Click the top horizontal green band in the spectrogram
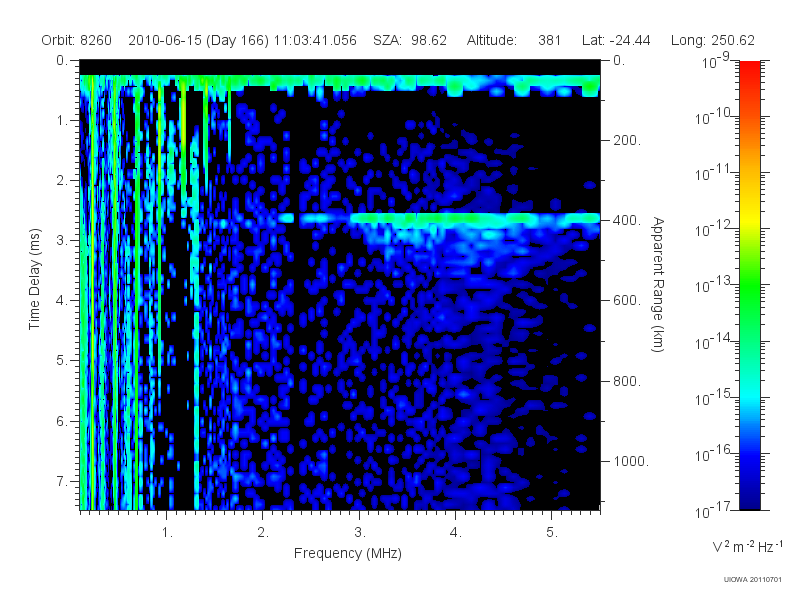 [340, 81]
